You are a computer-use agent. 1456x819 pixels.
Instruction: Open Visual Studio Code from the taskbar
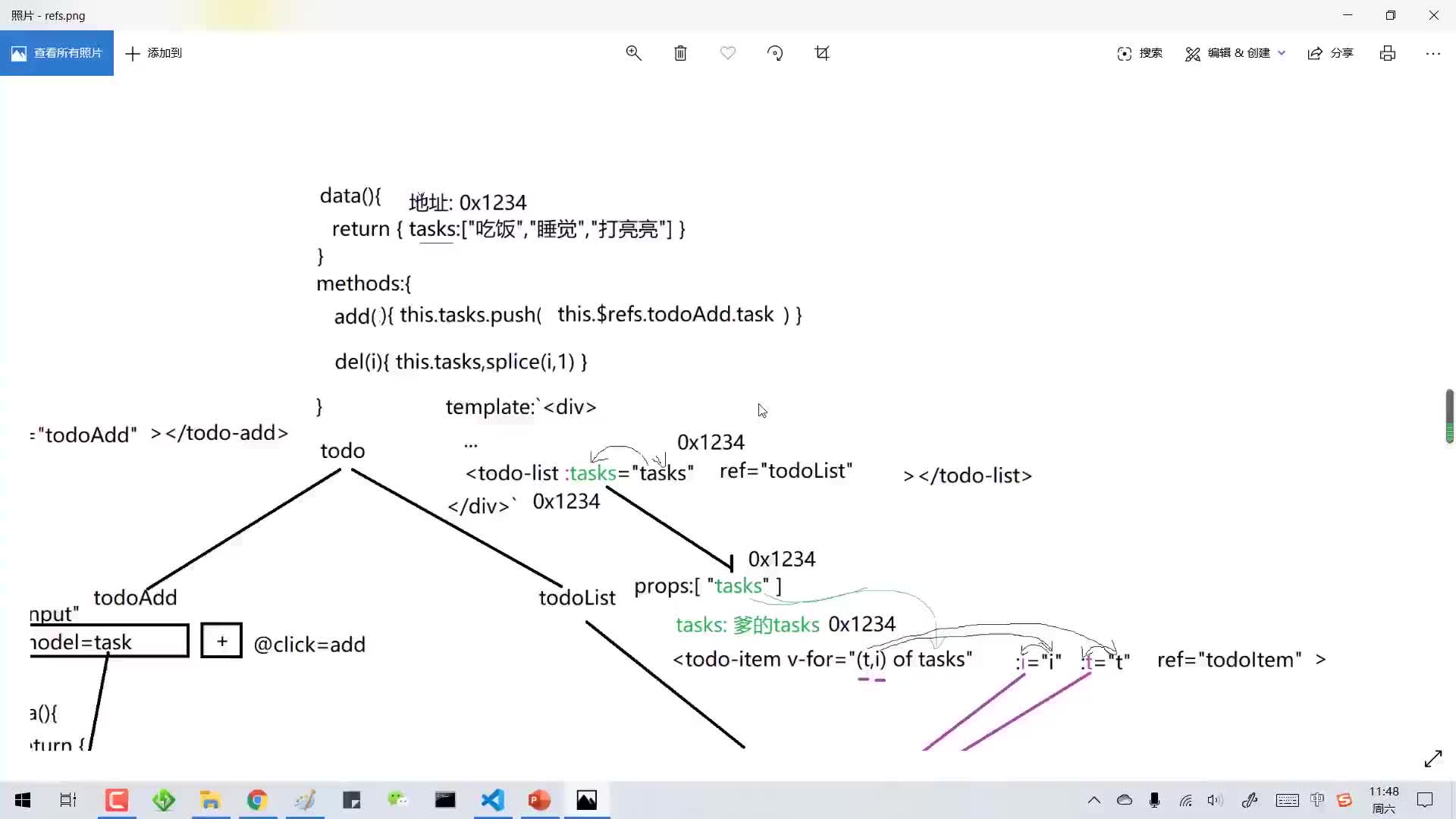point(493,800)
